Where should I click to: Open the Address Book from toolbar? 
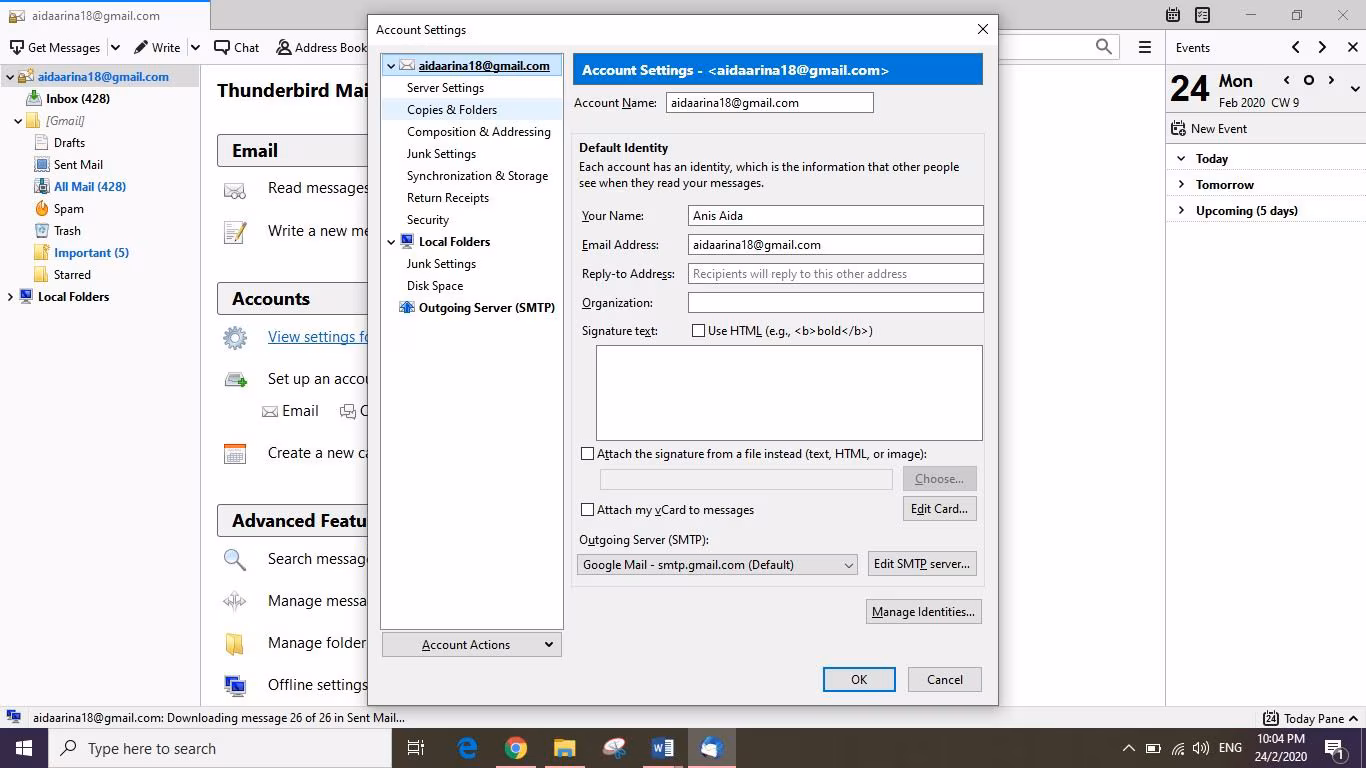click(x=321, y=47)
